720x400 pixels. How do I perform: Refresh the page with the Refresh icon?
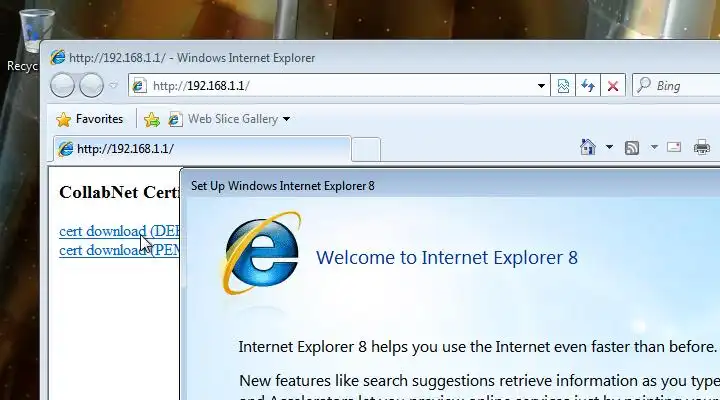click(588, 86)
